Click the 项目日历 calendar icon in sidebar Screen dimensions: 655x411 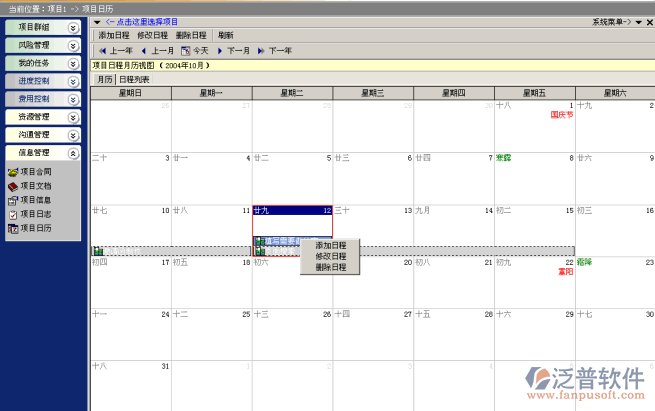click(12, 228)
